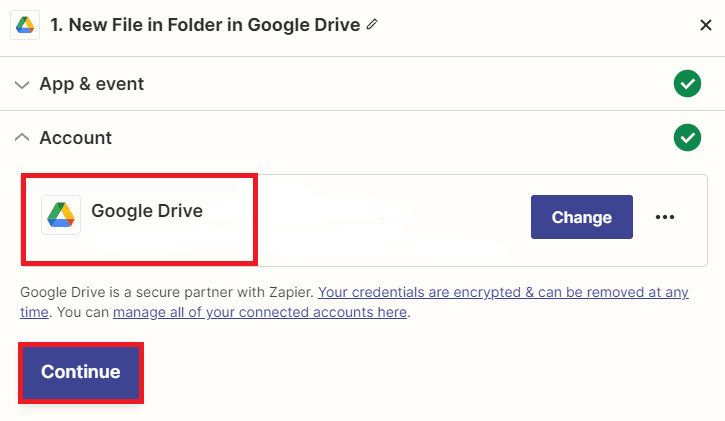The width and height of the screenshot is (725, 421).
Task: Open the three-dot more options menu
Action: 665,217
